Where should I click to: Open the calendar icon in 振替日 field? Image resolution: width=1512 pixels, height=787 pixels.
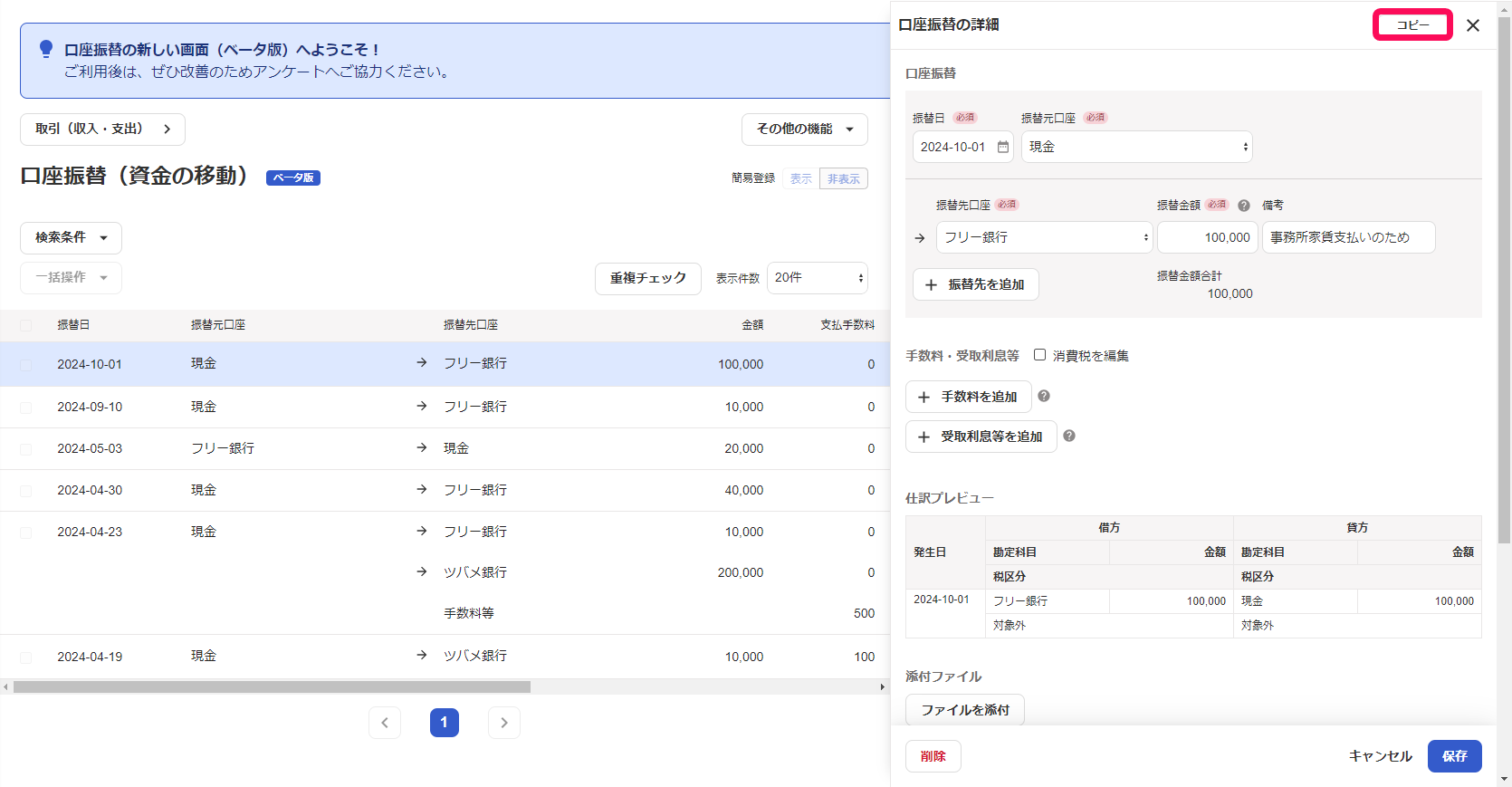(1003, 147)
